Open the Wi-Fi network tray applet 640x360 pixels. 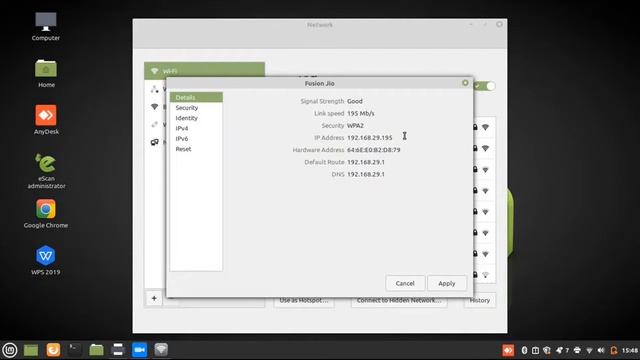pyautogui.click(x=589, y=350)
